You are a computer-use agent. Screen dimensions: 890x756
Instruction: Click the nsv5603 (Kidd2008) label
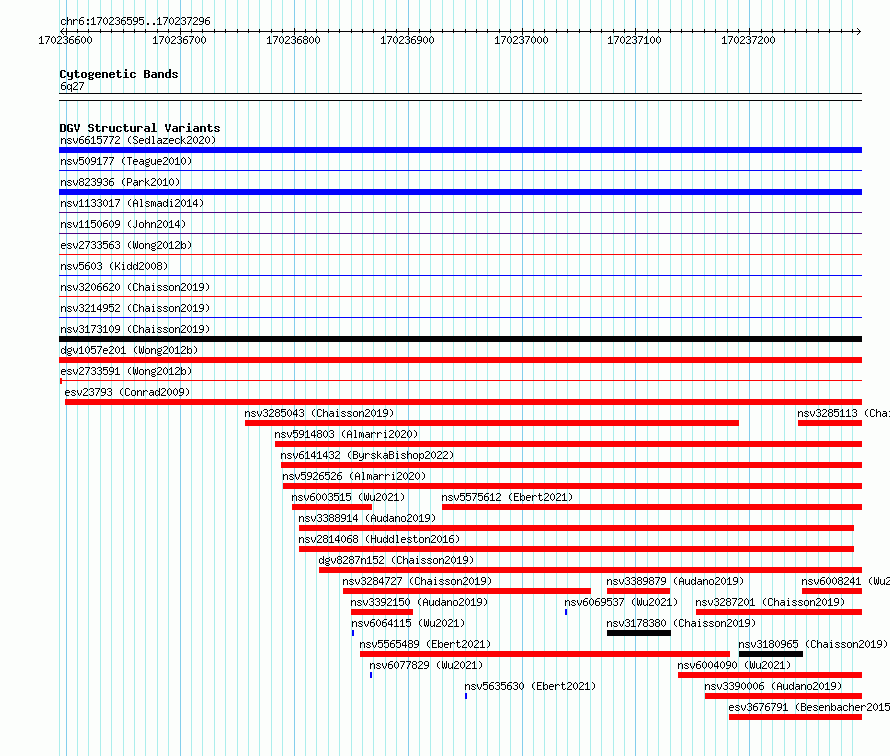[x=114, y=266]
